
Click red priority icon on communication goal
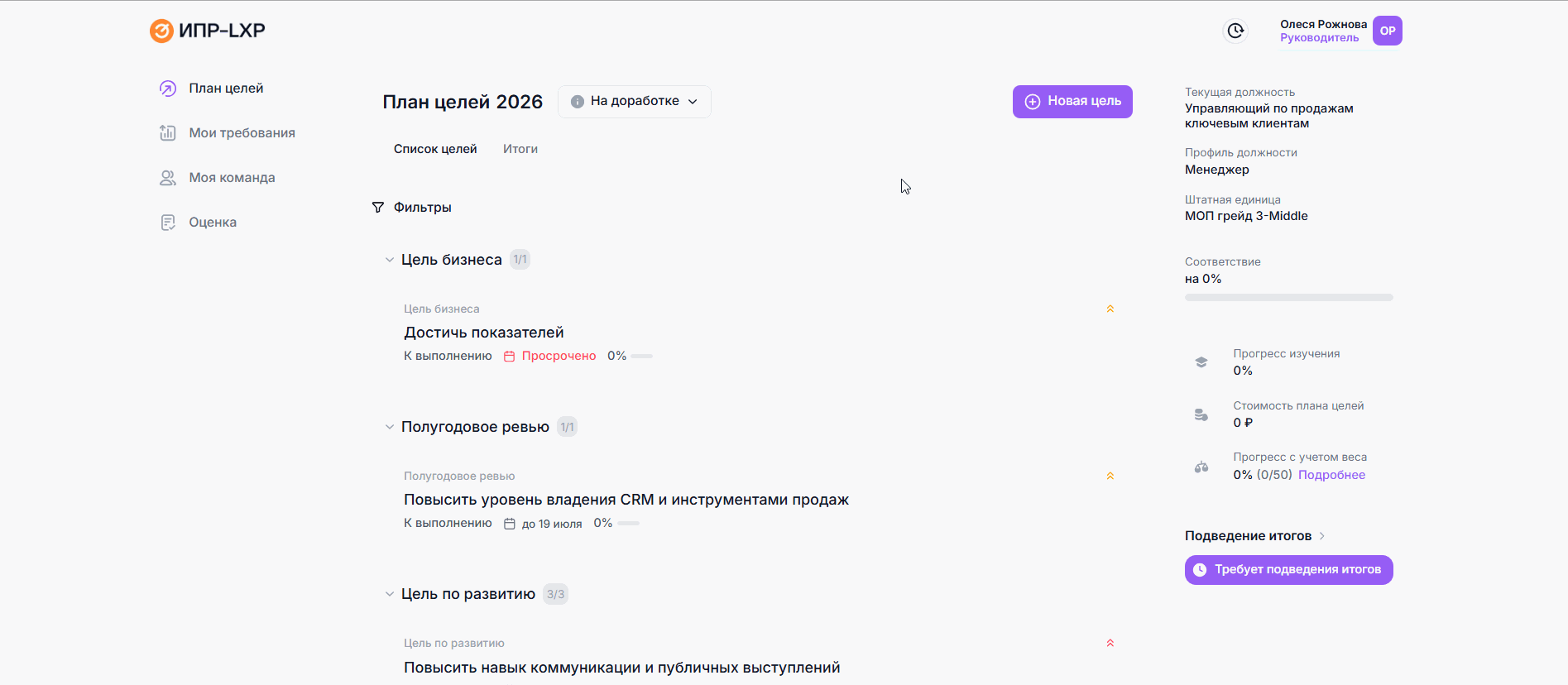pyautogui.click(x=1110, y=644)
